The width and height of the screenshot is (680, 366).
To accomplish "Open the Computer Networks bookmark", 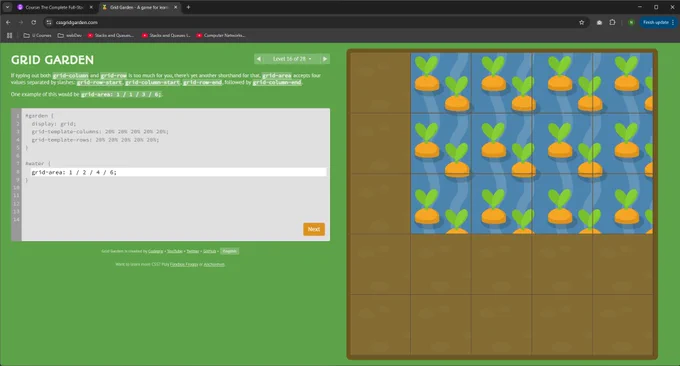I will pyautogui.click(x=221, y=36).
